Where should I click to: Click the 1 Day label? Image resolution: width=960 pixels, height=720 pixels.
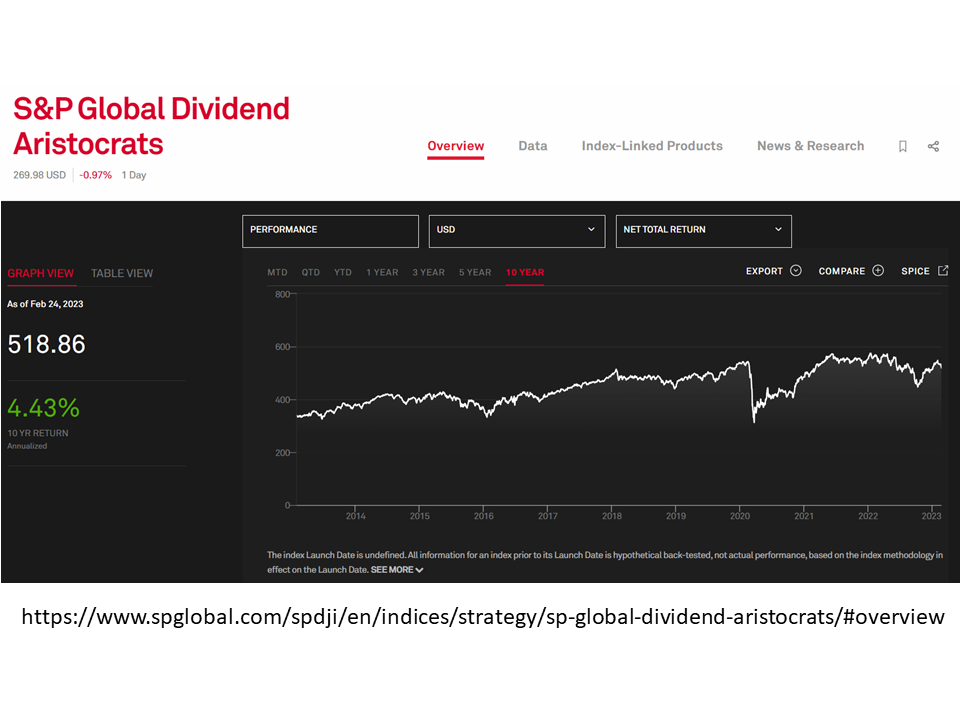pos(134,175)
